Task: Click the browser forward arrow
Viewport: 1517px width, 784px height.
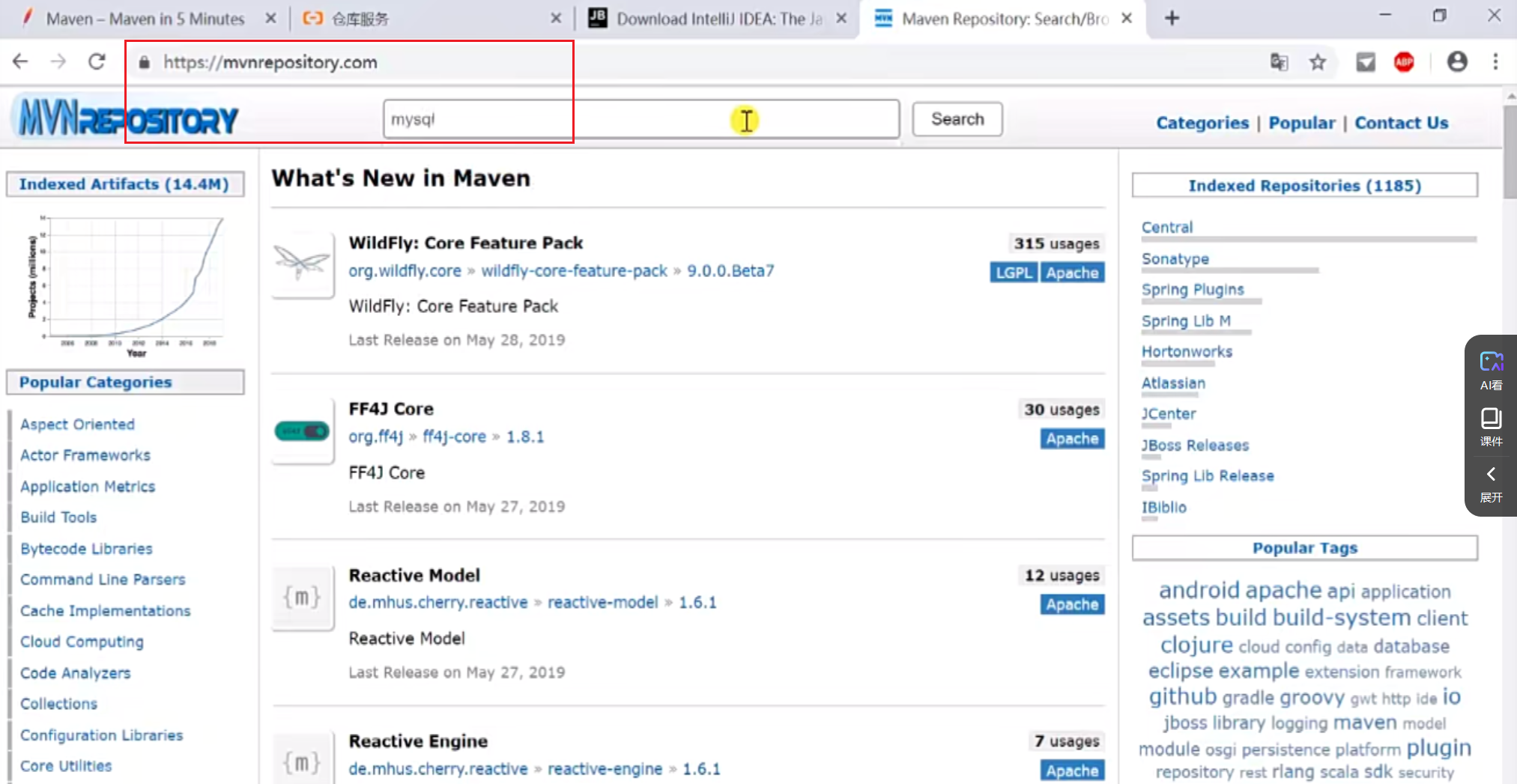Action: pyautogui.click(x=58, y=61)
